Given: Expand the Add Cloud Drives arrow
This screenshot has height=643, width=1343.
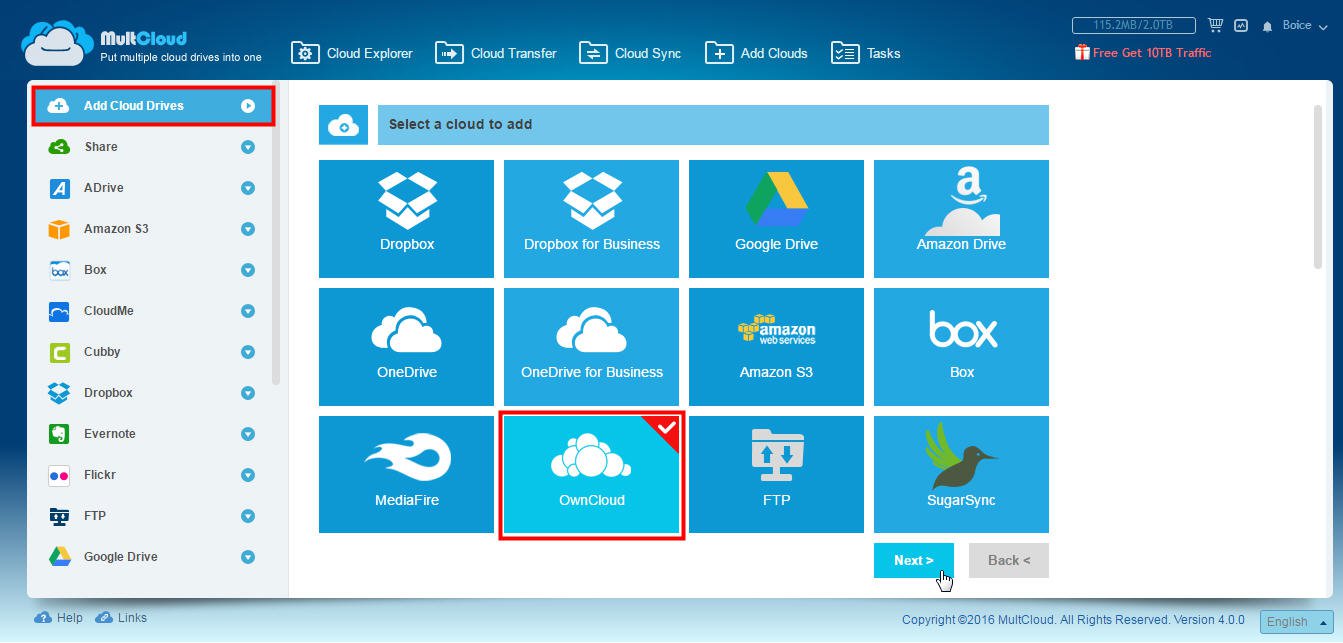Looking at the screenshot, I should coord(248,106).
